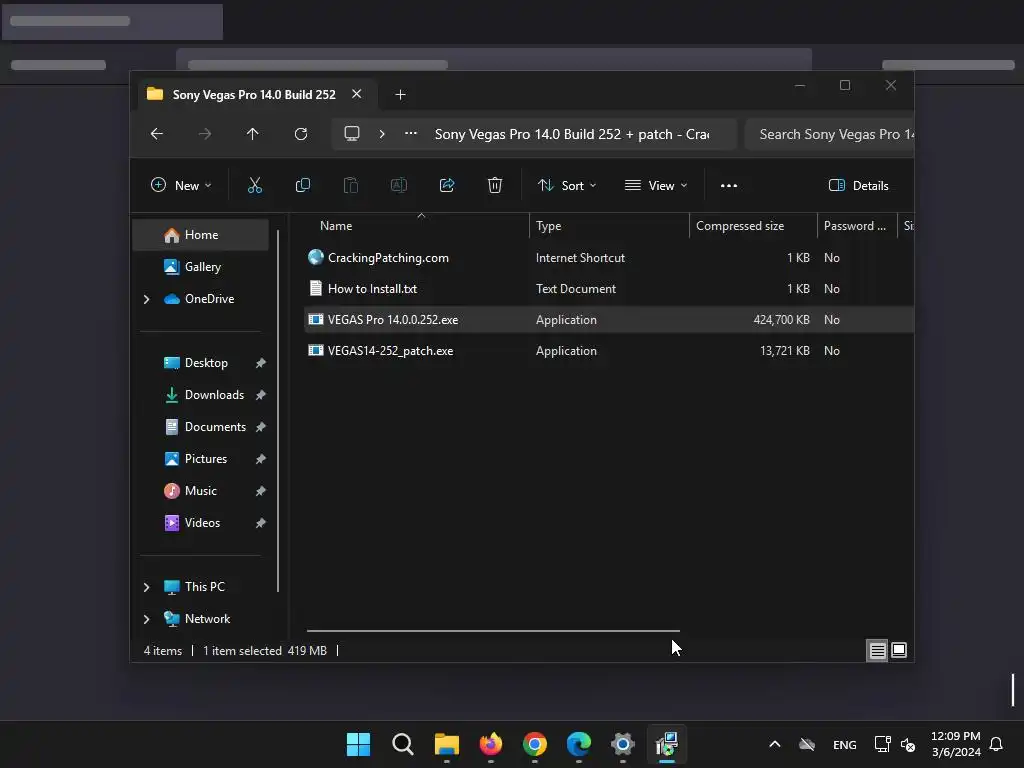Viewport: 1024px width, 768px height.
Task: Click the Copy icon in toolbar
Action: tap(302, 185)
